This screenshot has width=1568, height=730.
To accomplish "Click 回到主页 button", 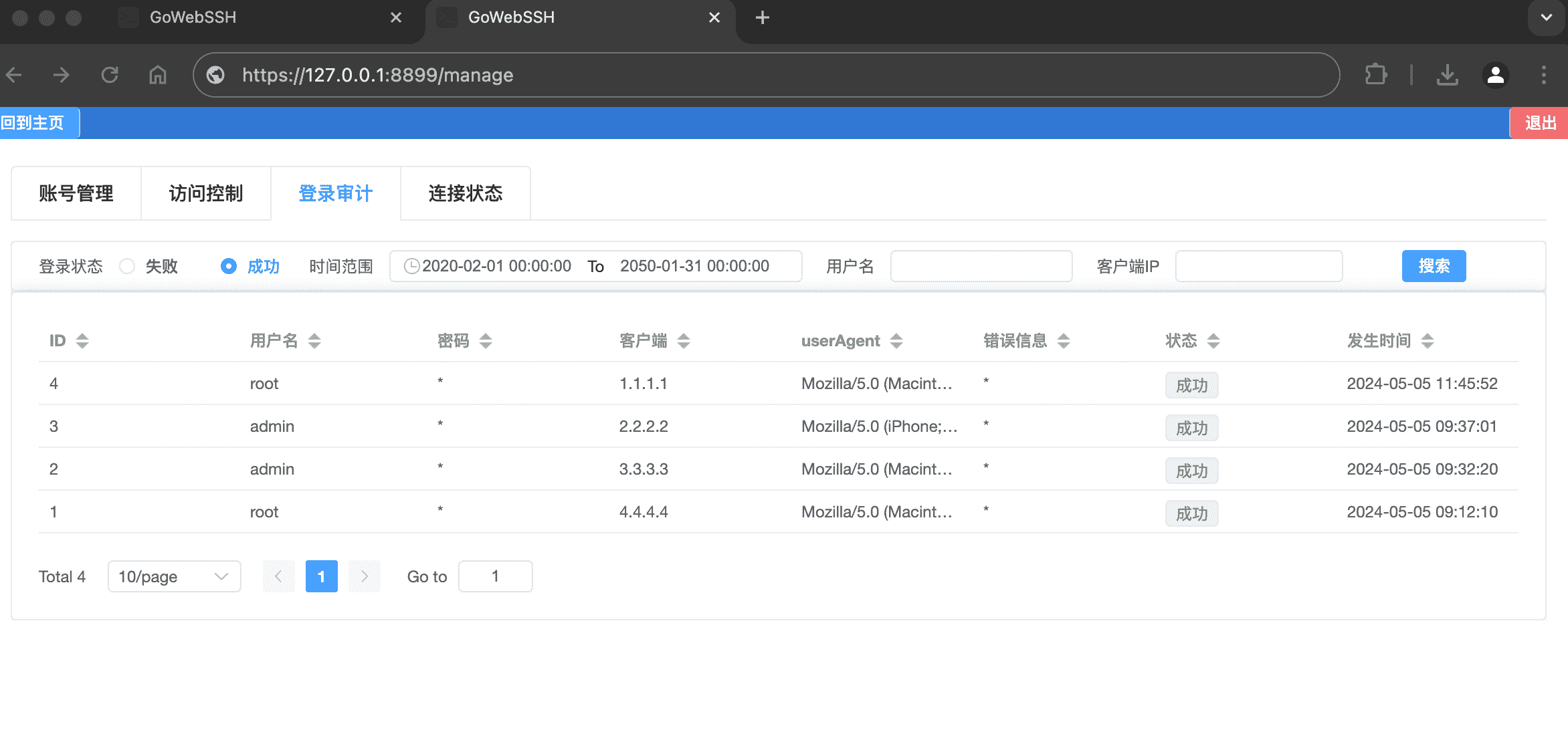I will (x=39, y=123).
